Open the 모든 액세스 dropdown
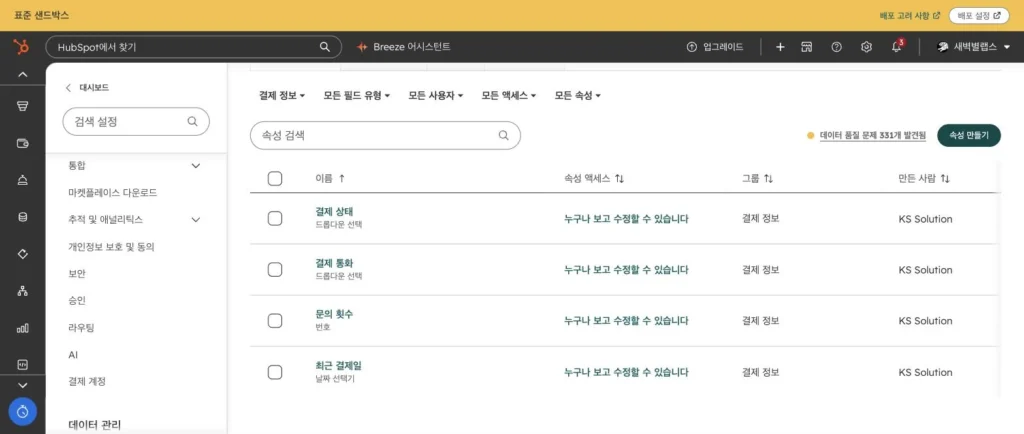This screenshot has width=1024, height=434. pos(509,96)
